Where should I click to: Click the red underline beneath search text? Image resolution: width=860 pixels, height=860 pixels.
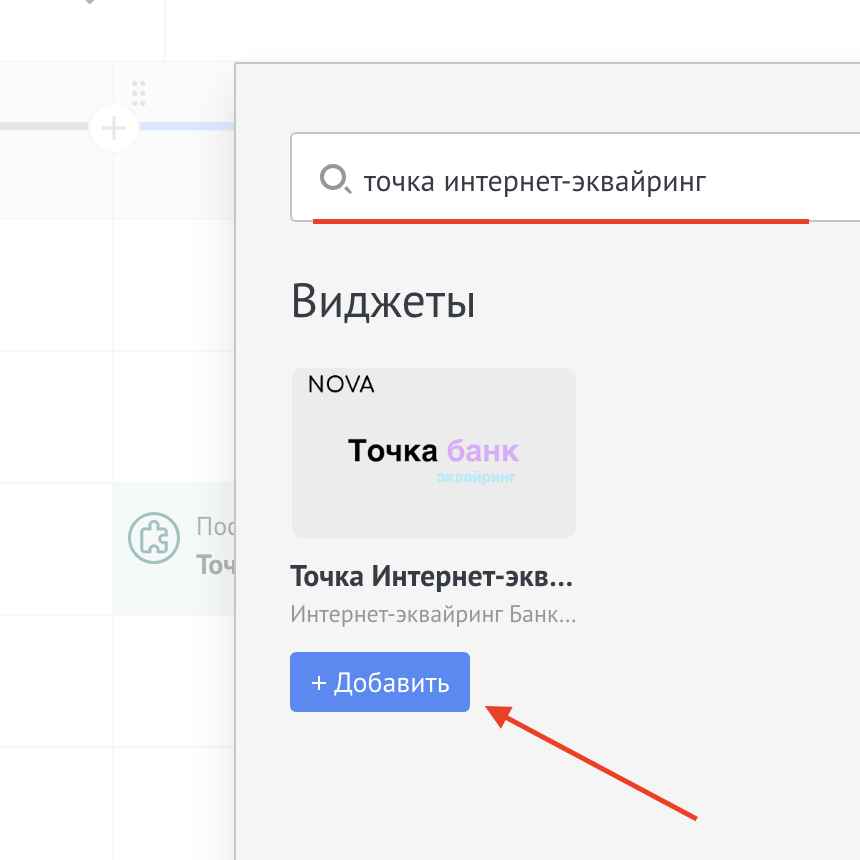coord(560,221)
